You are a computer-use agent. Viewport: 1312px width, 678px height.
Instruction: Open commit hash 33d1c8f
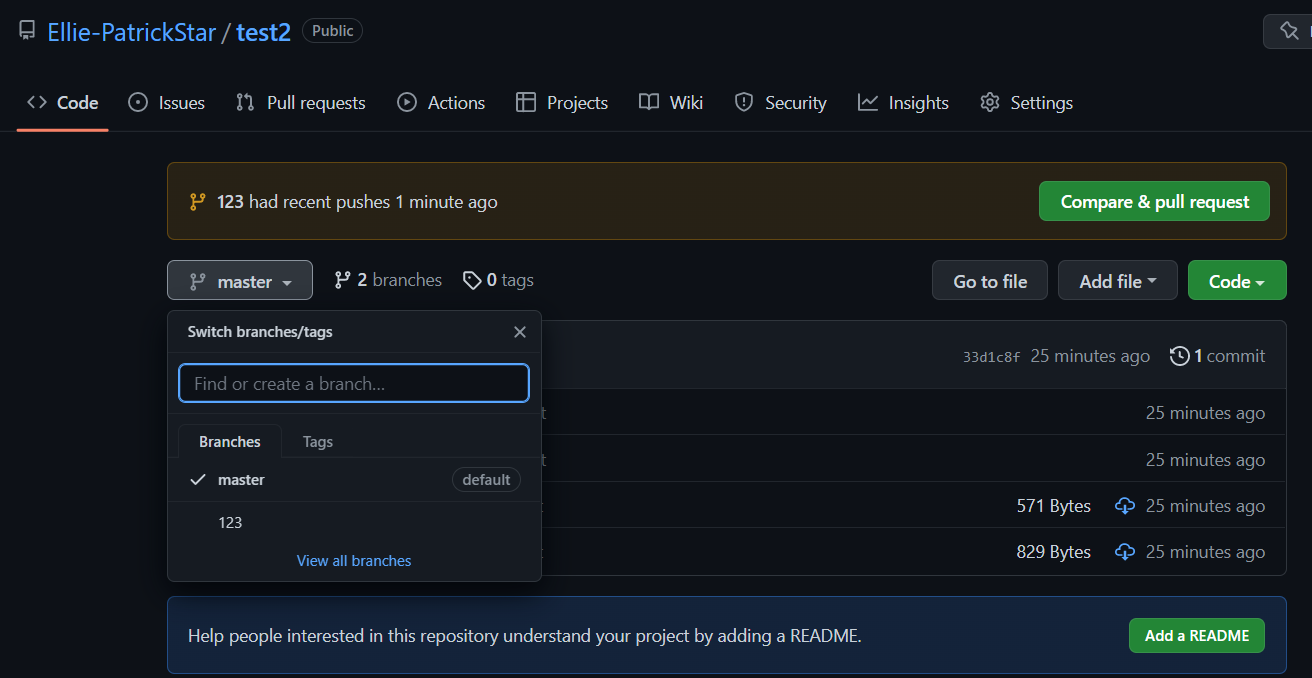[x=992, y=357]
